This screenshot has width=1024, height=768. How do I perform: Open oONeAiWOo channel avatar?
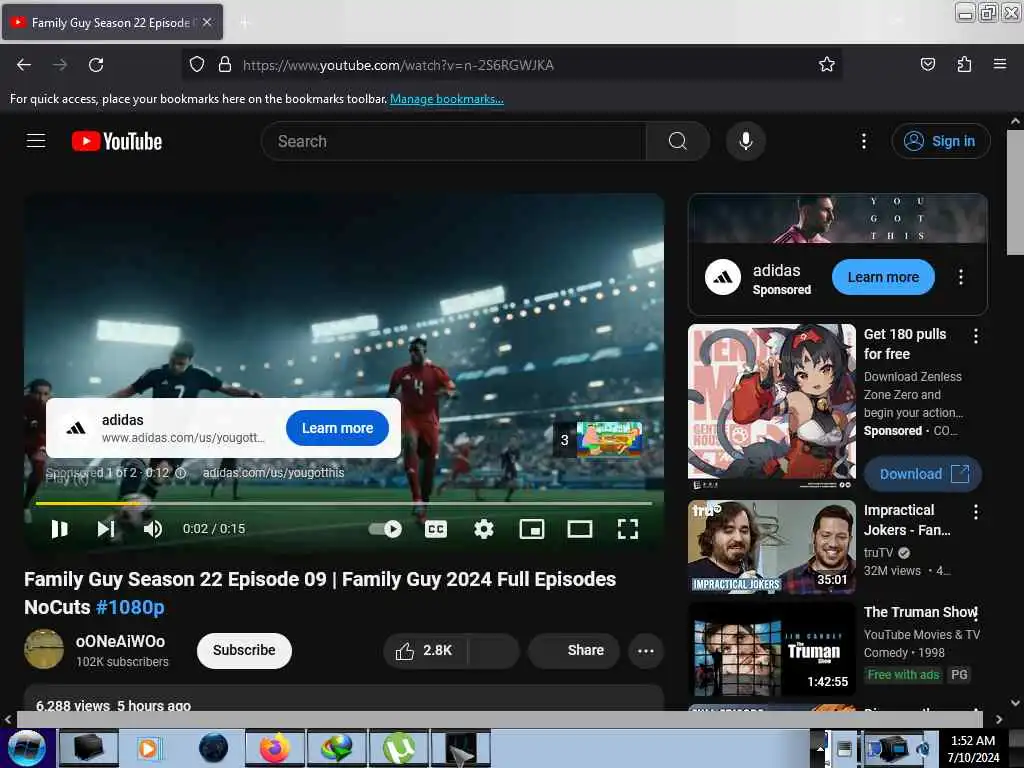coord(44,649)
